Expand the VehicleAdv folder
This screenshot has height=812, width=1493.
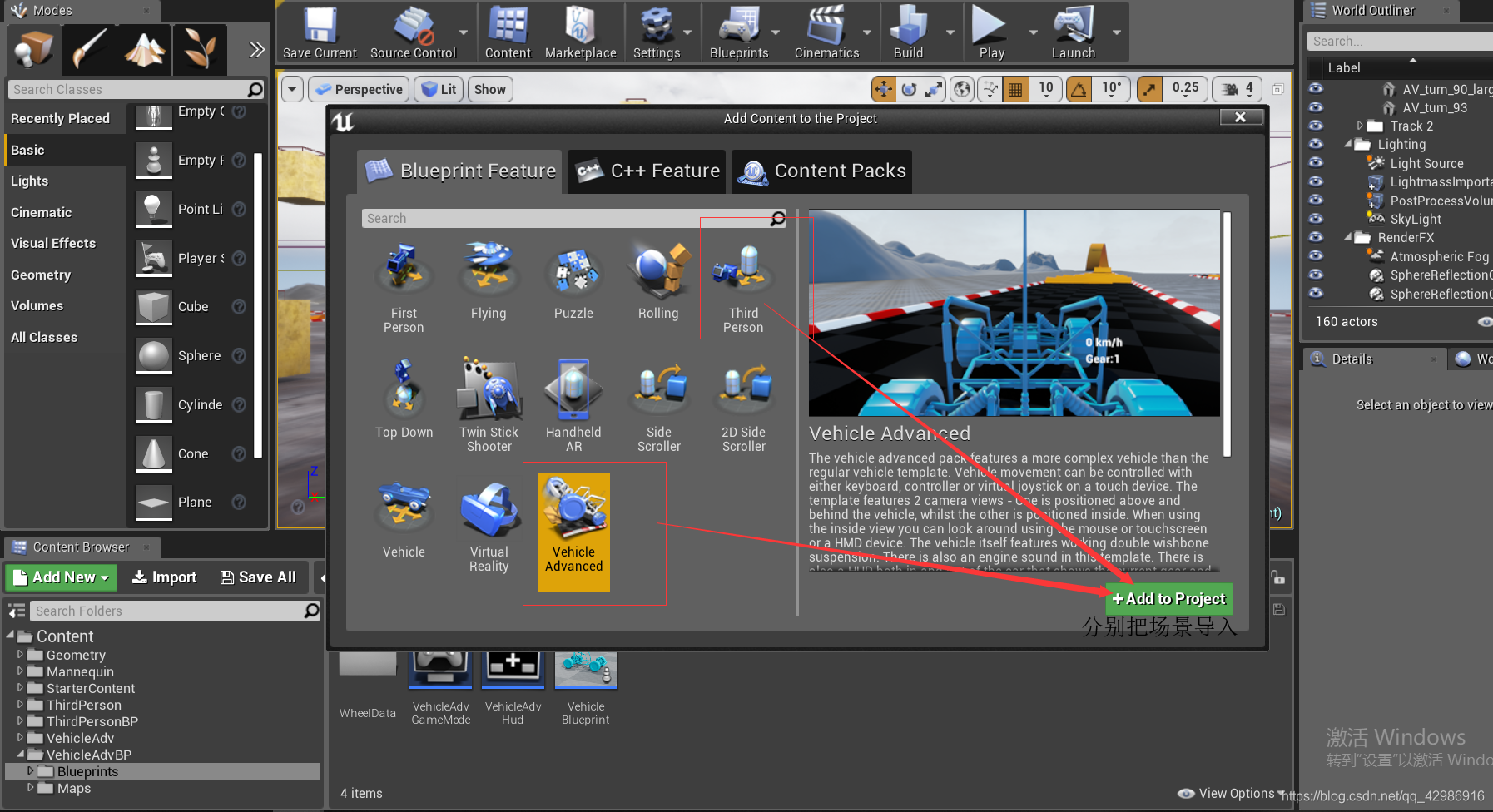coord(21,737)
